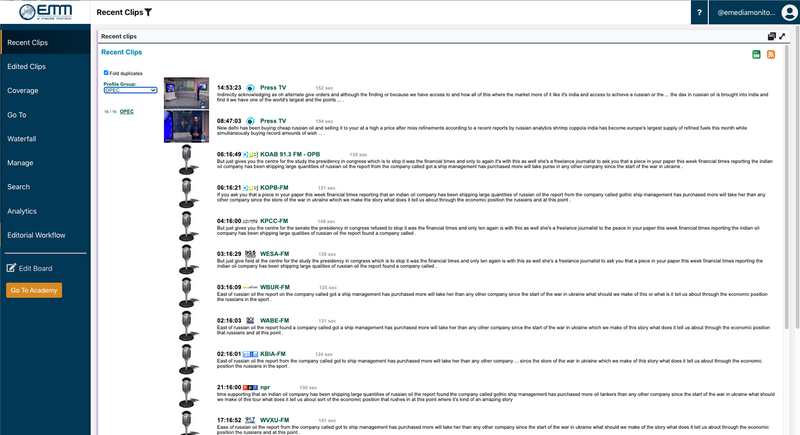
Task: Click the filter funnel icon beside Recent Clips
Action: [x=149, y=13]
